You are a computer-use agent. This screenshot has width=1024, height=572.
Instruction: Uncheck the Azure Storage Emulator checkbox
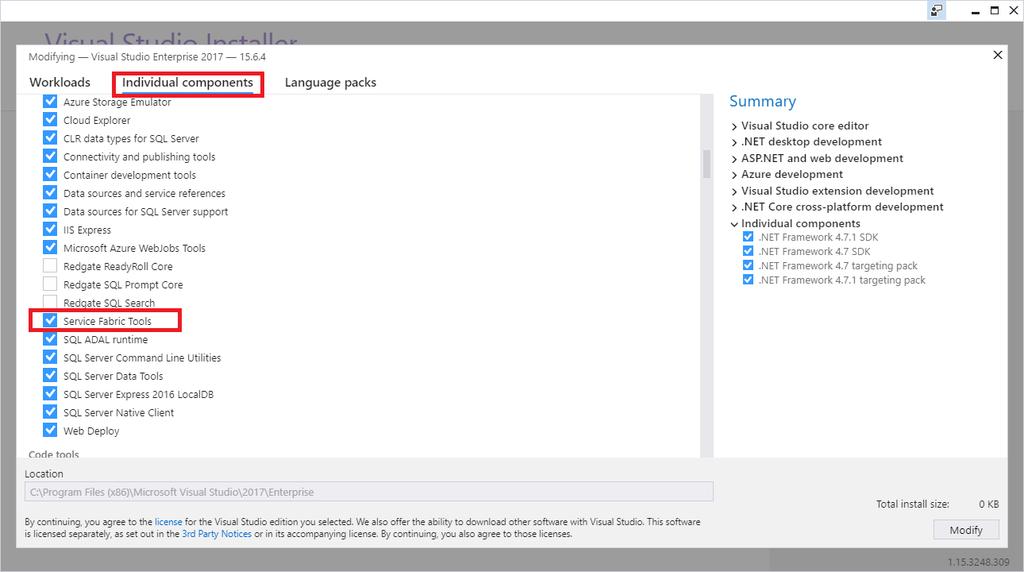click(50, 102)
